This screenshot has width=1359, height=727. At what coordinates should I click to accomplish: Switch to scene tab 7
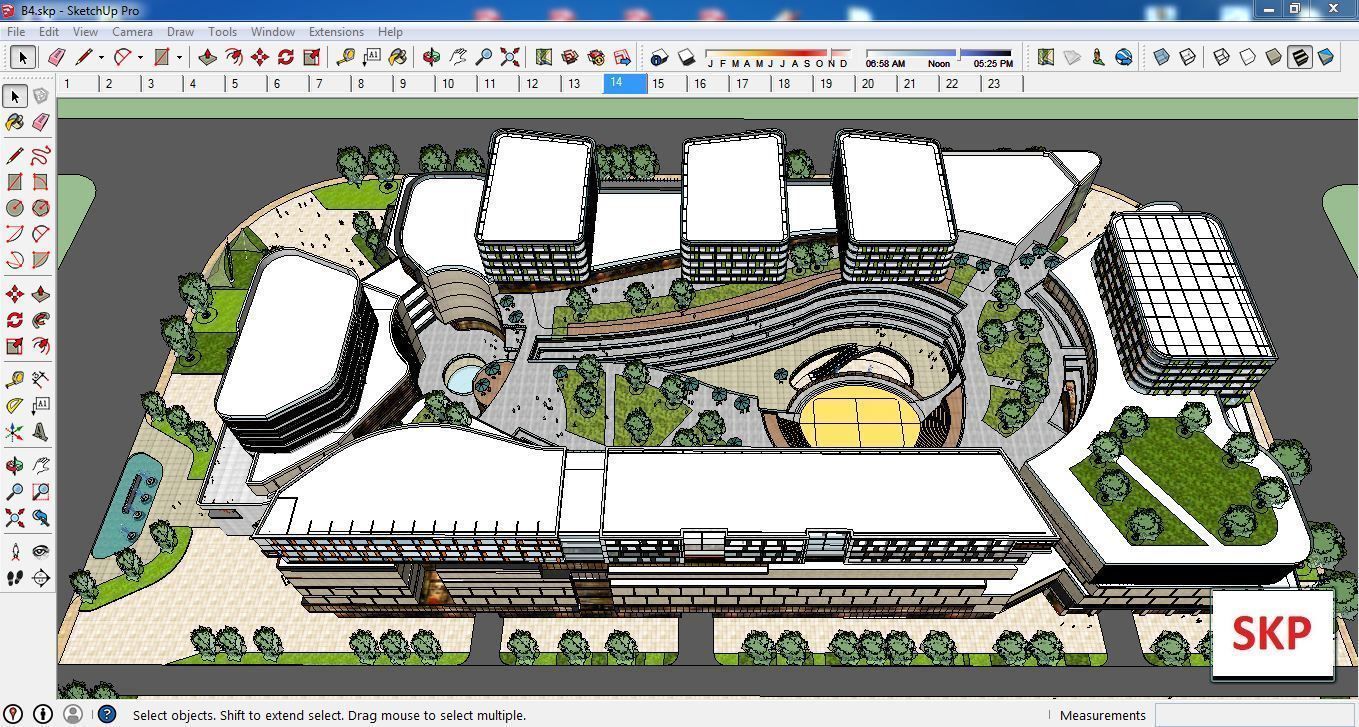click(x=329, y=84)
